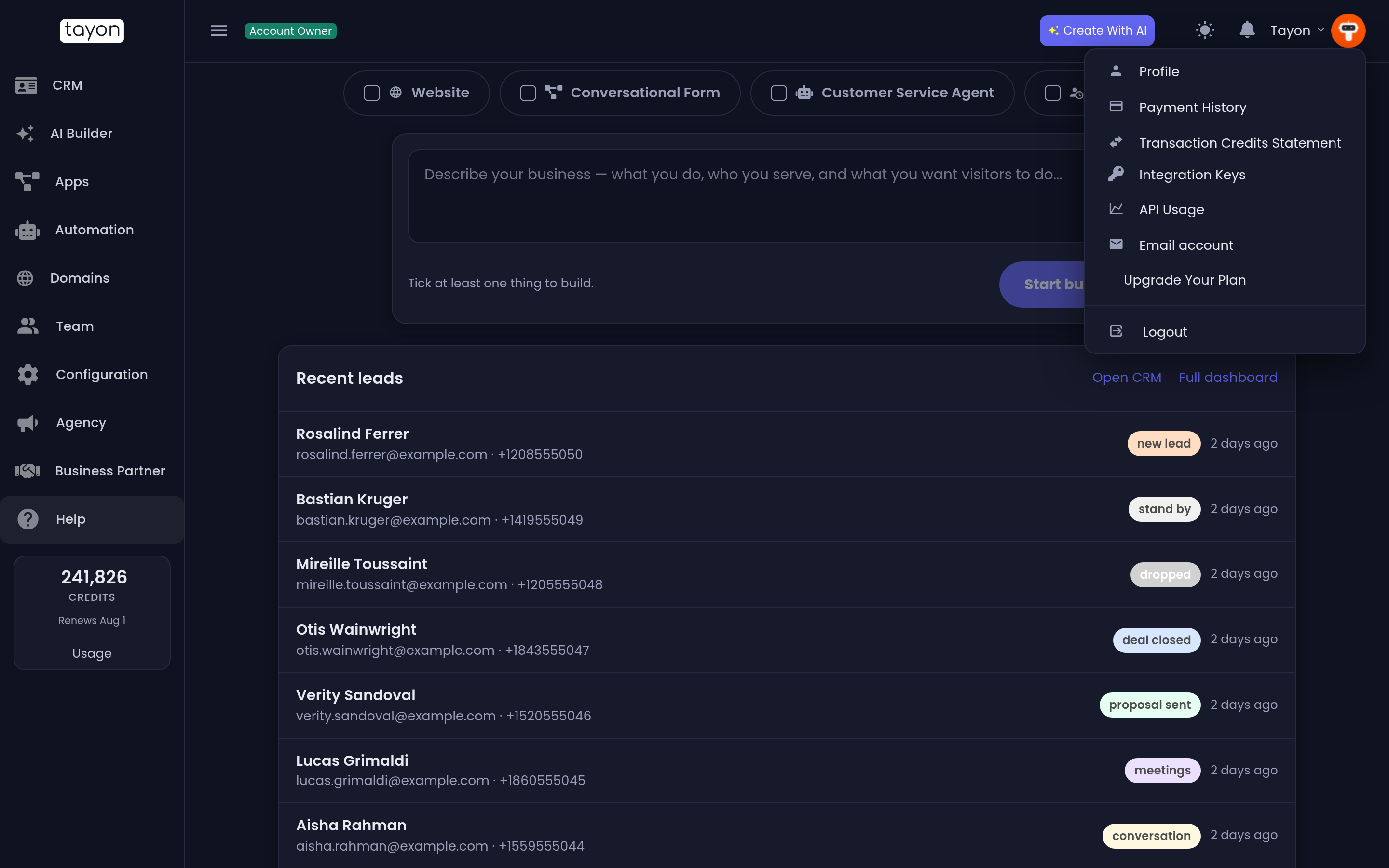The width and height of the screenshot is (1389, 868).
Task: Log out via the Logout entry
Action: click(x=1225, y=332)
